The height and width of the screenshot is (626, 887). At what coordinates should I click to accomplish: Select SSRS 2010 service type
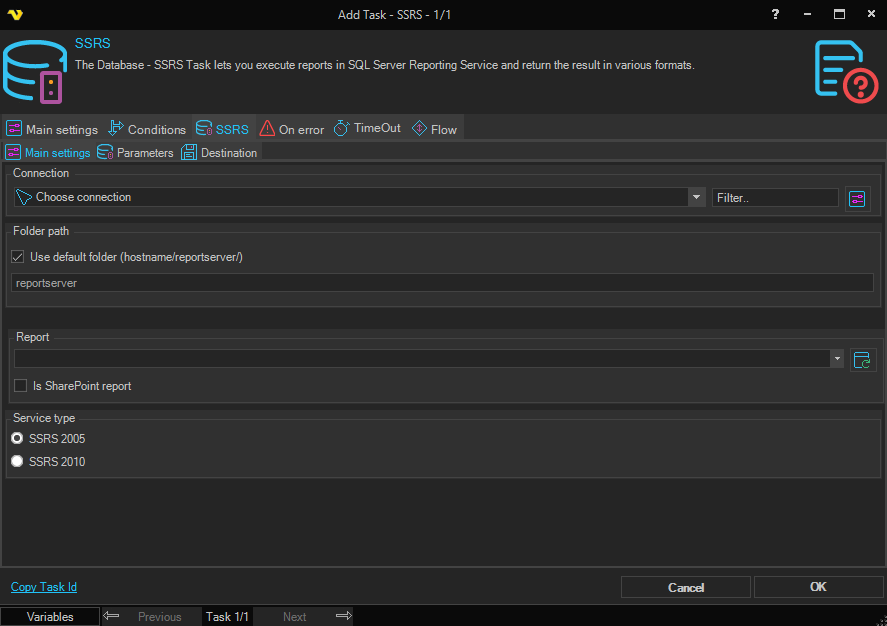click(x=17, y=461)
